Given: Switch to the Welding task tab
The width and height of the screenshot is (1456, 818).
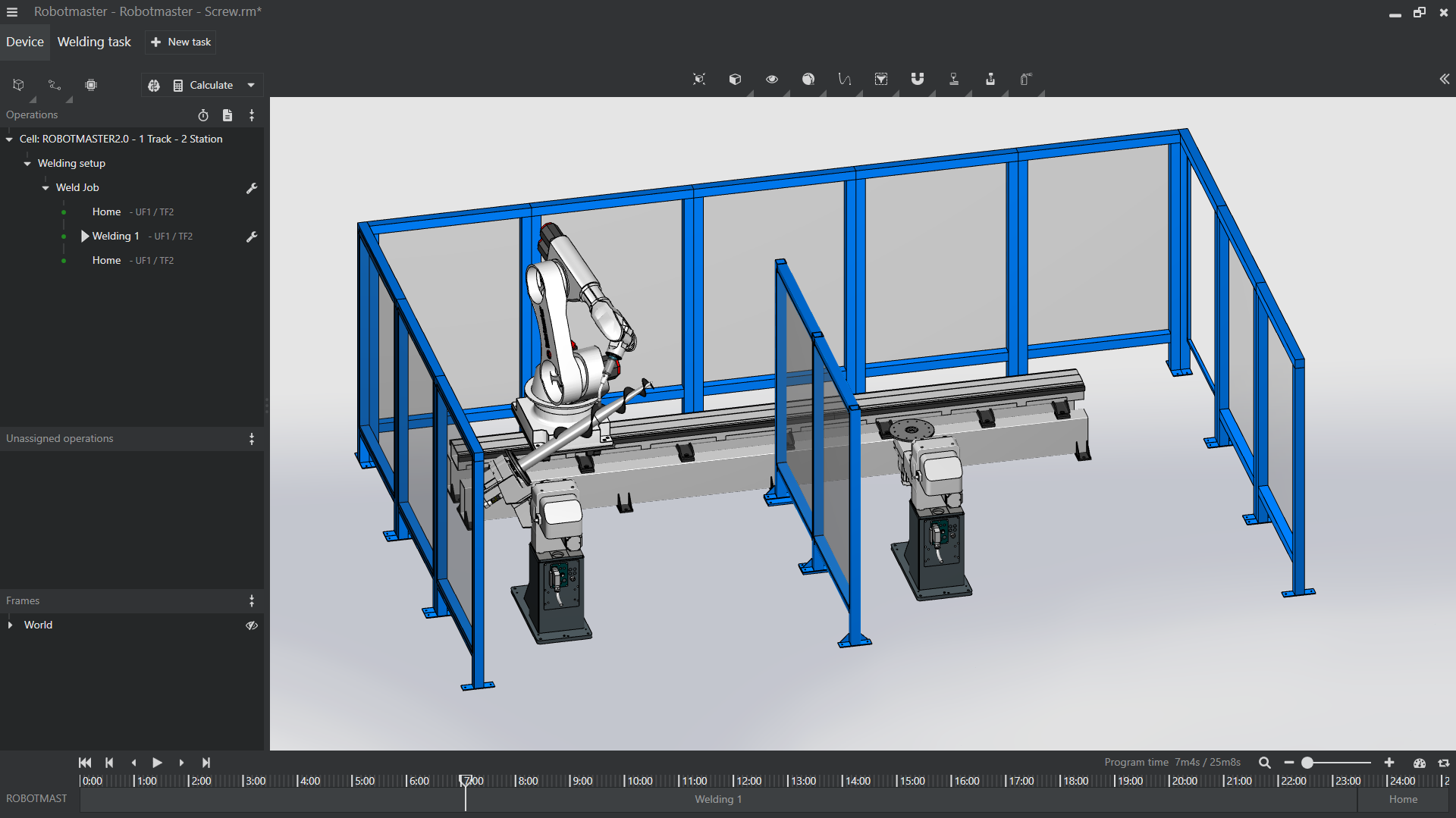Looking at the screenshot, I should (x=94, y=42).
